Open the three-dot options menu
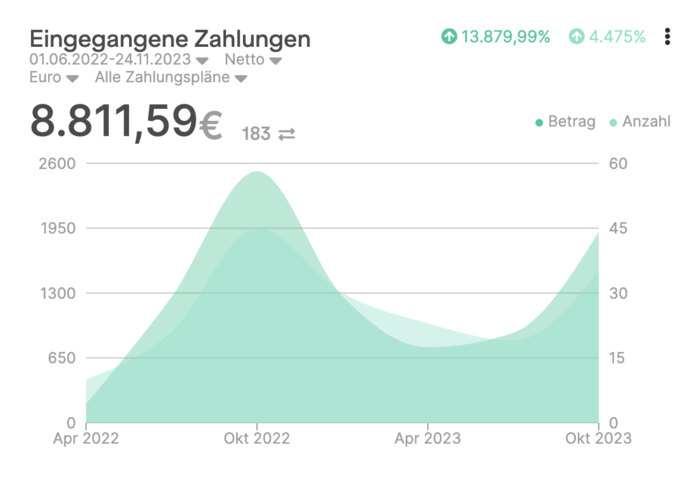This screenshot has width=700, height=481. (668, 37)
